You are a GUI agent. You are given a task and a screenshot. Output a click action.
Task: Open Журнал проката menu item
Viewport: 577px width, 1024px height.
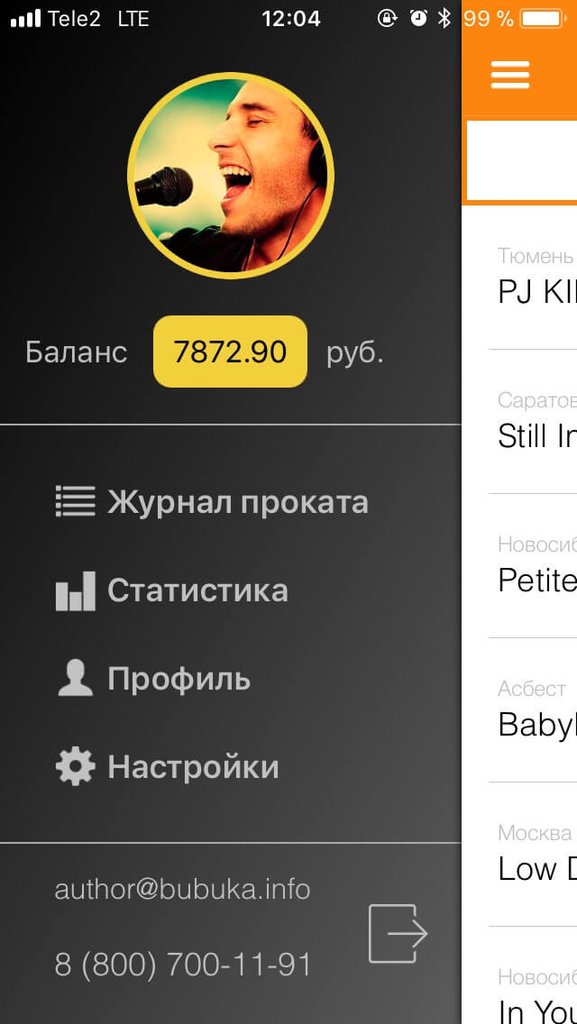(211, 502)
